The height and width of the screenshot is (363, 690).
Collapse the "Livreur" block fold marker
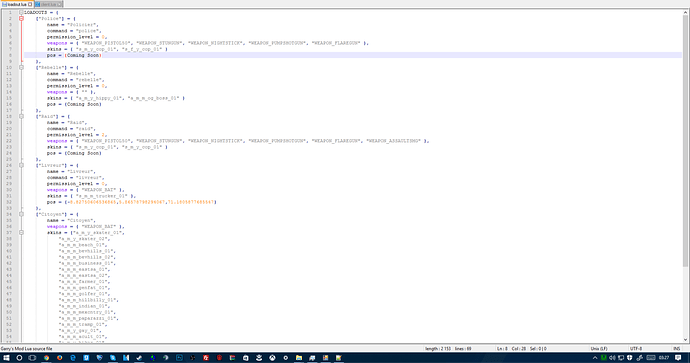point(21,165)
